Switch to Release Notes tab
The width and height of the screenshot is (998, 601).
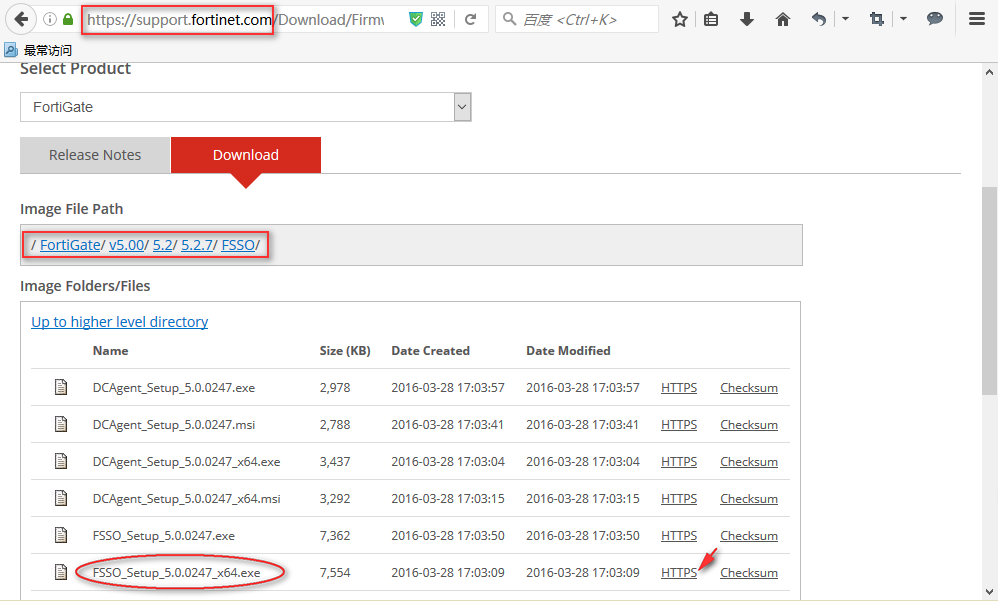[x=95, y=155]
